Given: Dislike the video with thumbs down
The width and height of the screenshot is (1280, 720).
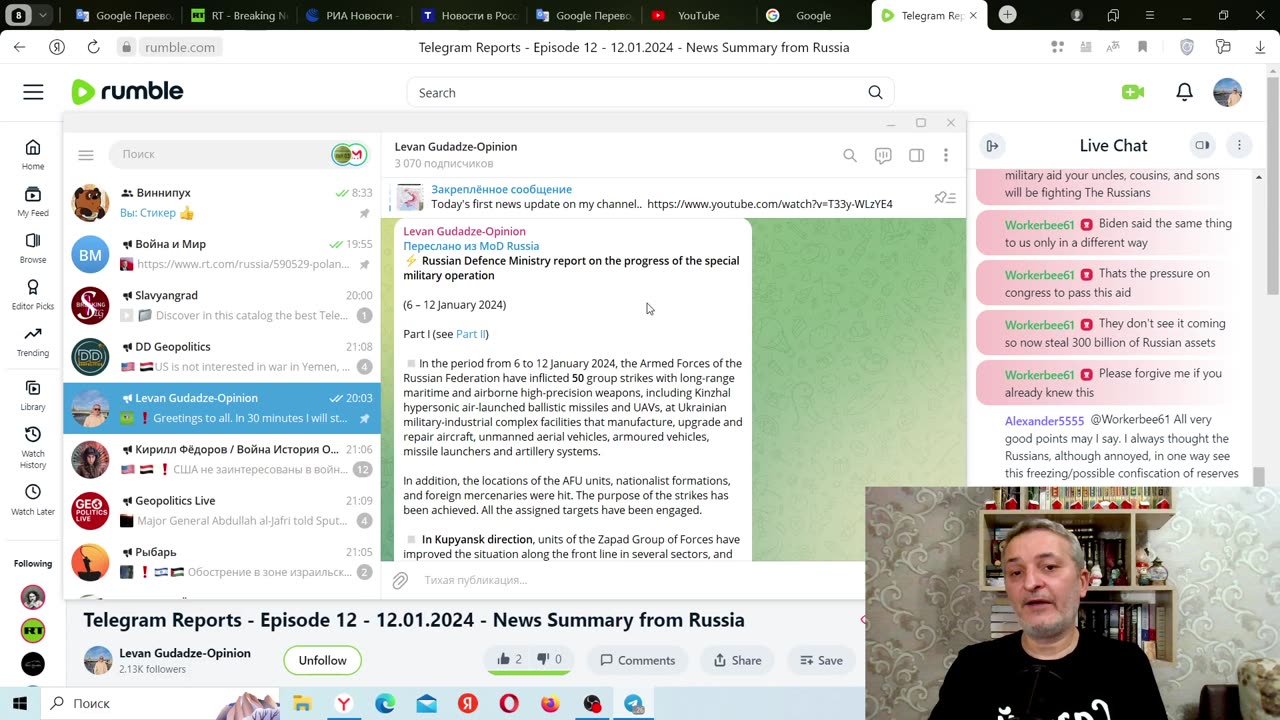Looking at the screenshot, I should (550, 660).
